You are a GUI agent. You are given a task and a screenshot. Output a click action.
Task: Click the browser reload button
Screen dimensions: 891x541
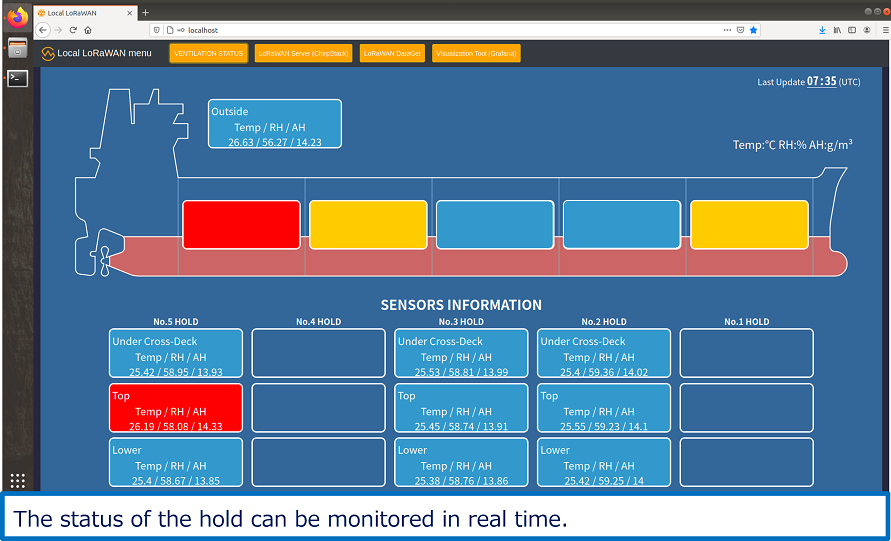click(x=73, y=30)
